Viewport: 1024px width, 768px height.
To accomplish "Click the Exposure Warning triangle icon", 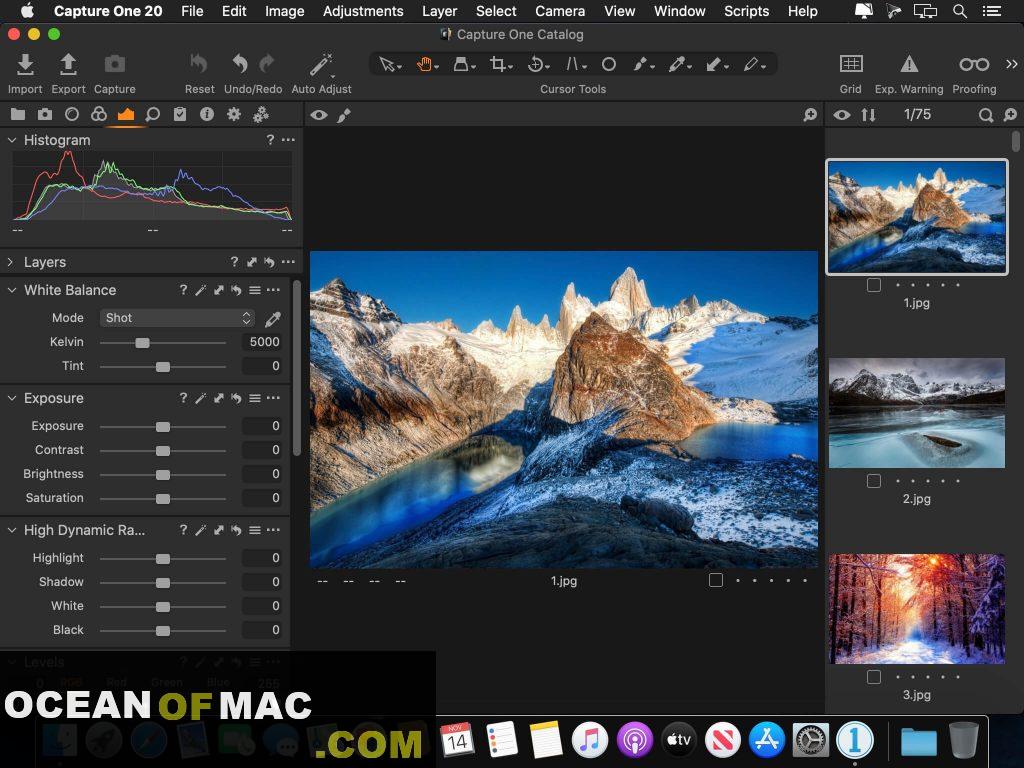I will (x=909, y=64).
